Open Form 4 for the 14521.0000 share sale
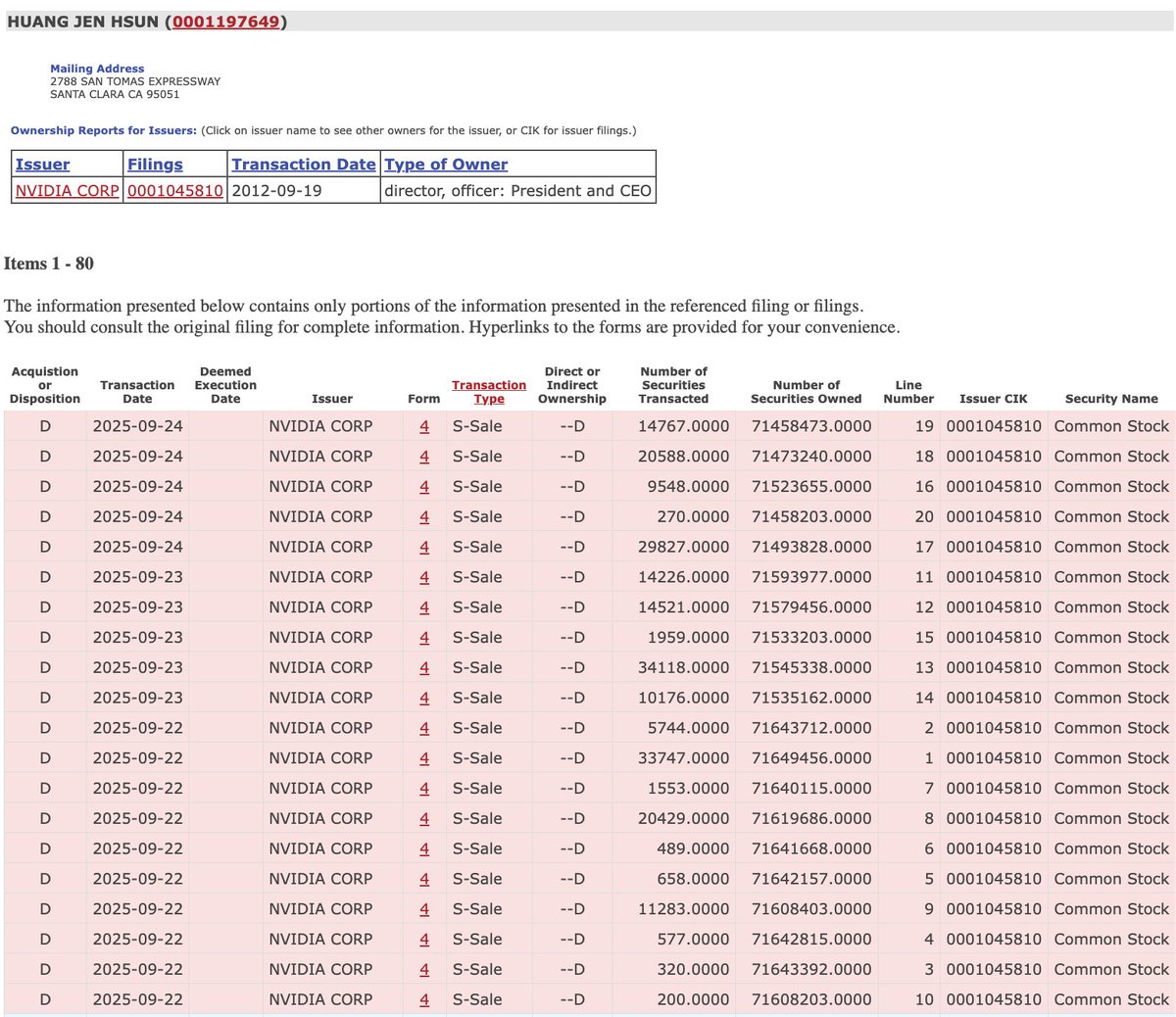This screenshot has width=1176, height=1017. click(x=424, y=607)
